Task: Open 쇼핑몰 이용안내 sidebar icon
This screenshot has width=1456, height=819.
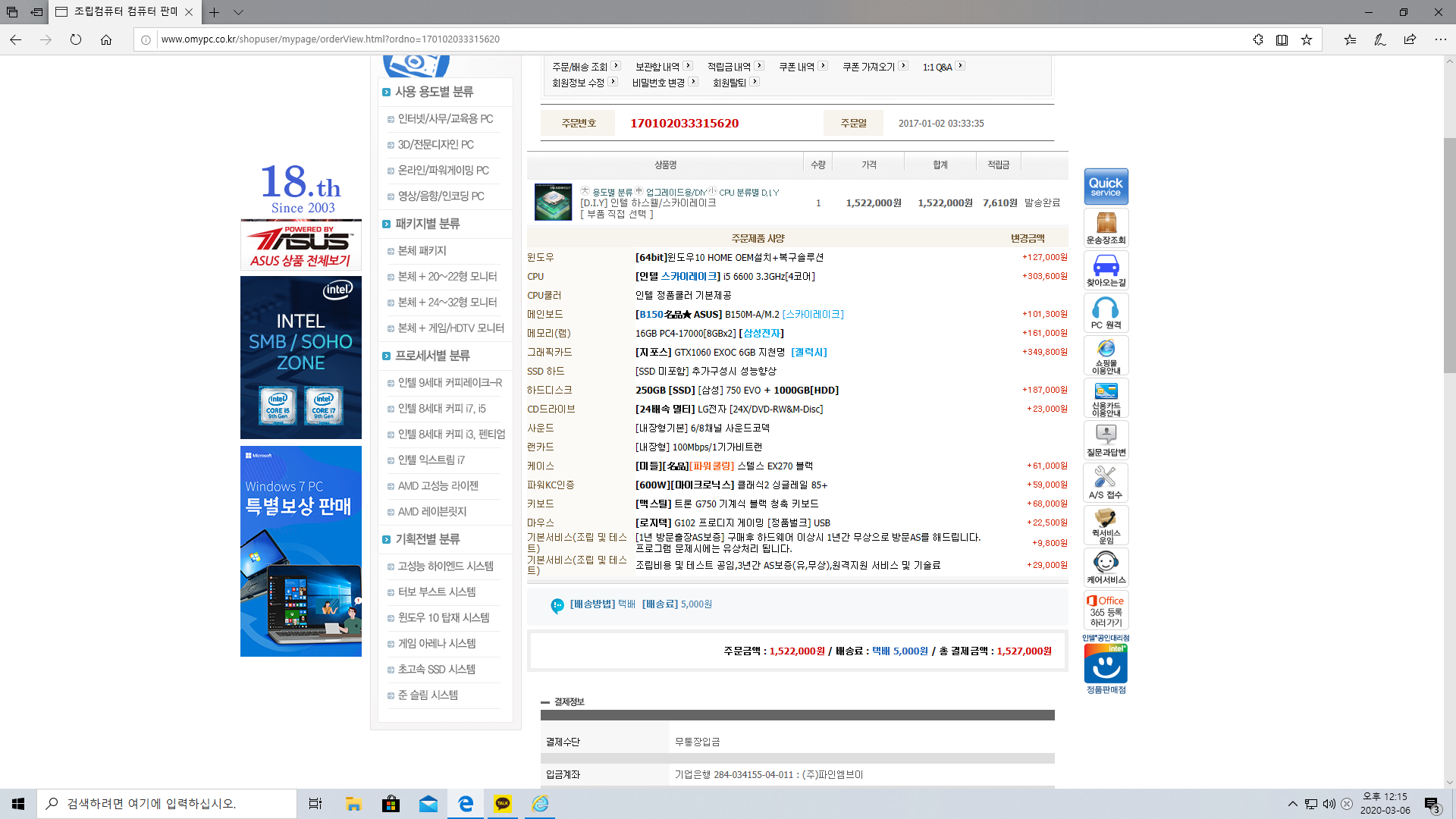Action: 1106,355
